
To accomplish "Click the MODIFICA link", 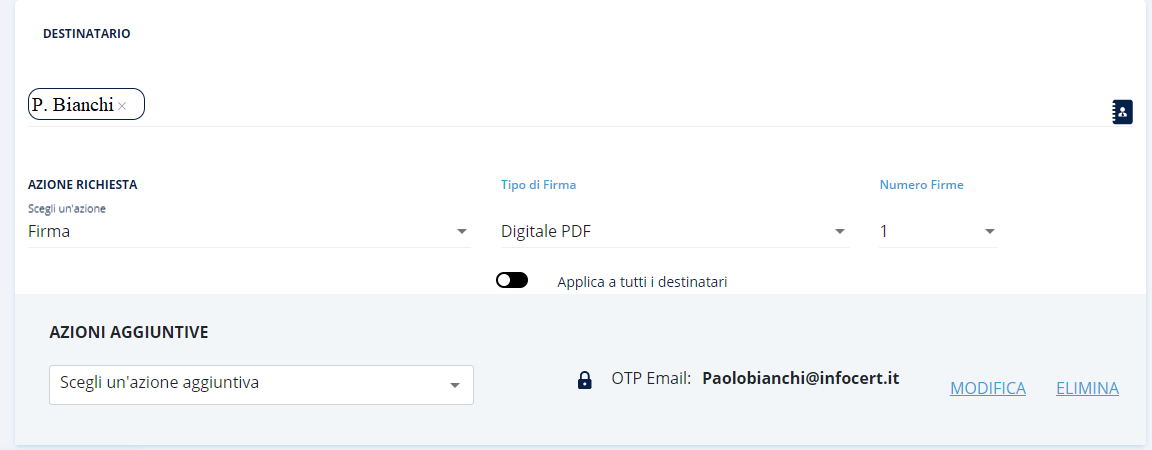I will [x=987, y=388].
